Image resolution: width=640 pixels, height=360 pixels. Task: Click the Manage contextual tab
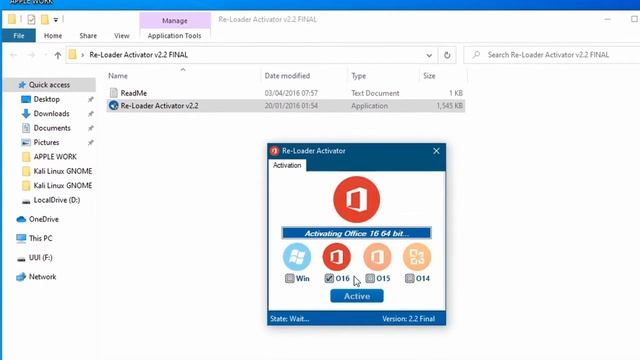point(175,20)
